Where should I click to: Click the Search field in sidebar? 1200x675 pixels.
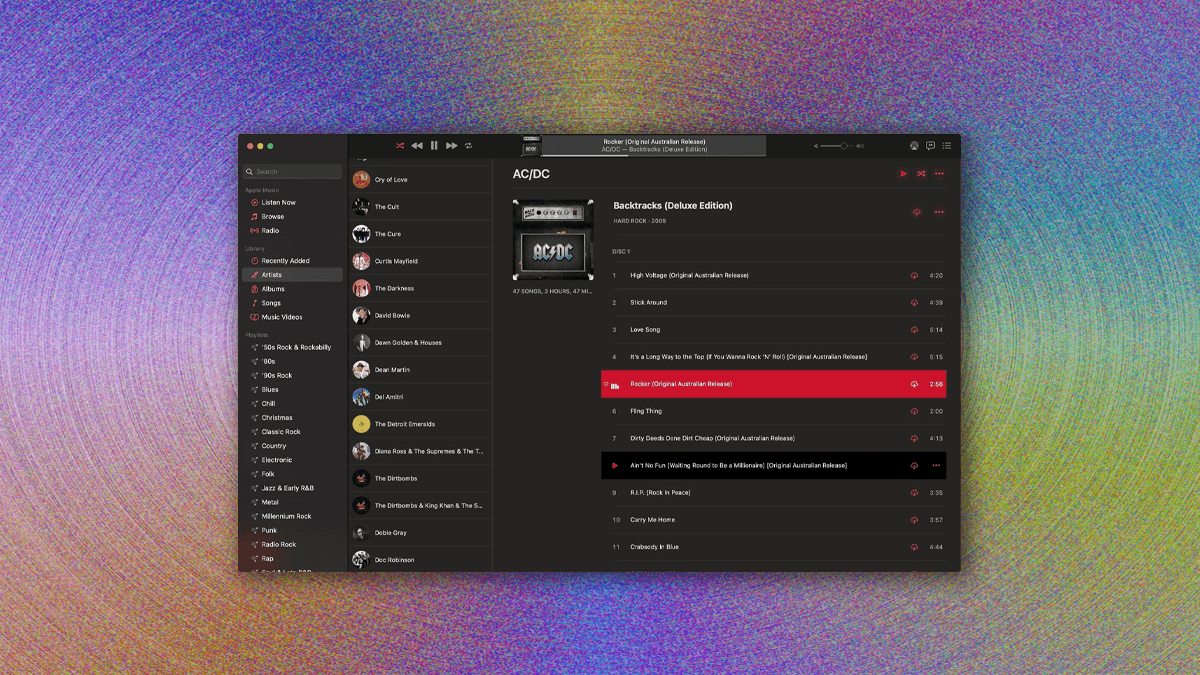pyautogui.click(x=293, y=172)
